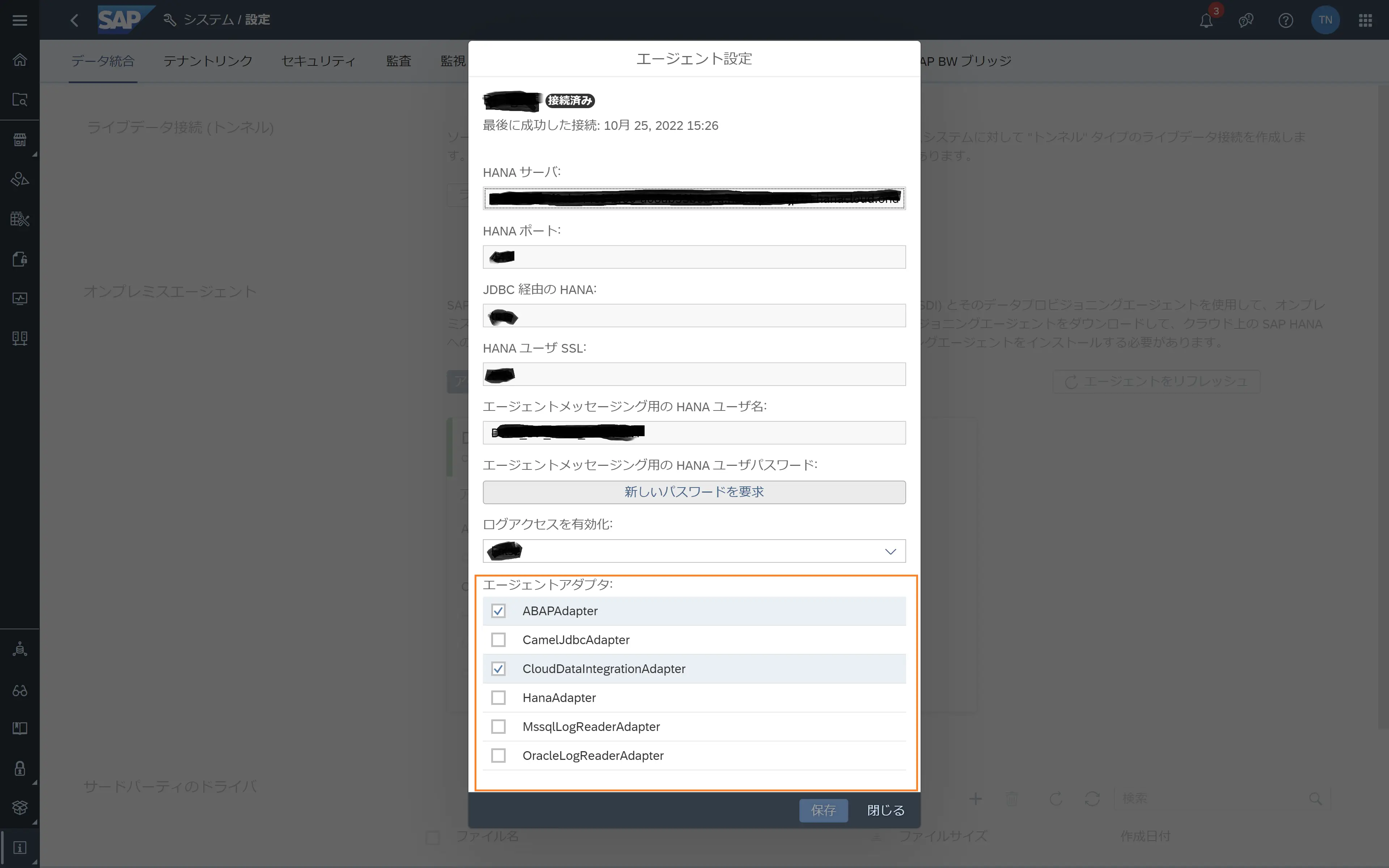Open the Data Builder sidebar icon
The image size is (1389, 868).
[20, 219]
